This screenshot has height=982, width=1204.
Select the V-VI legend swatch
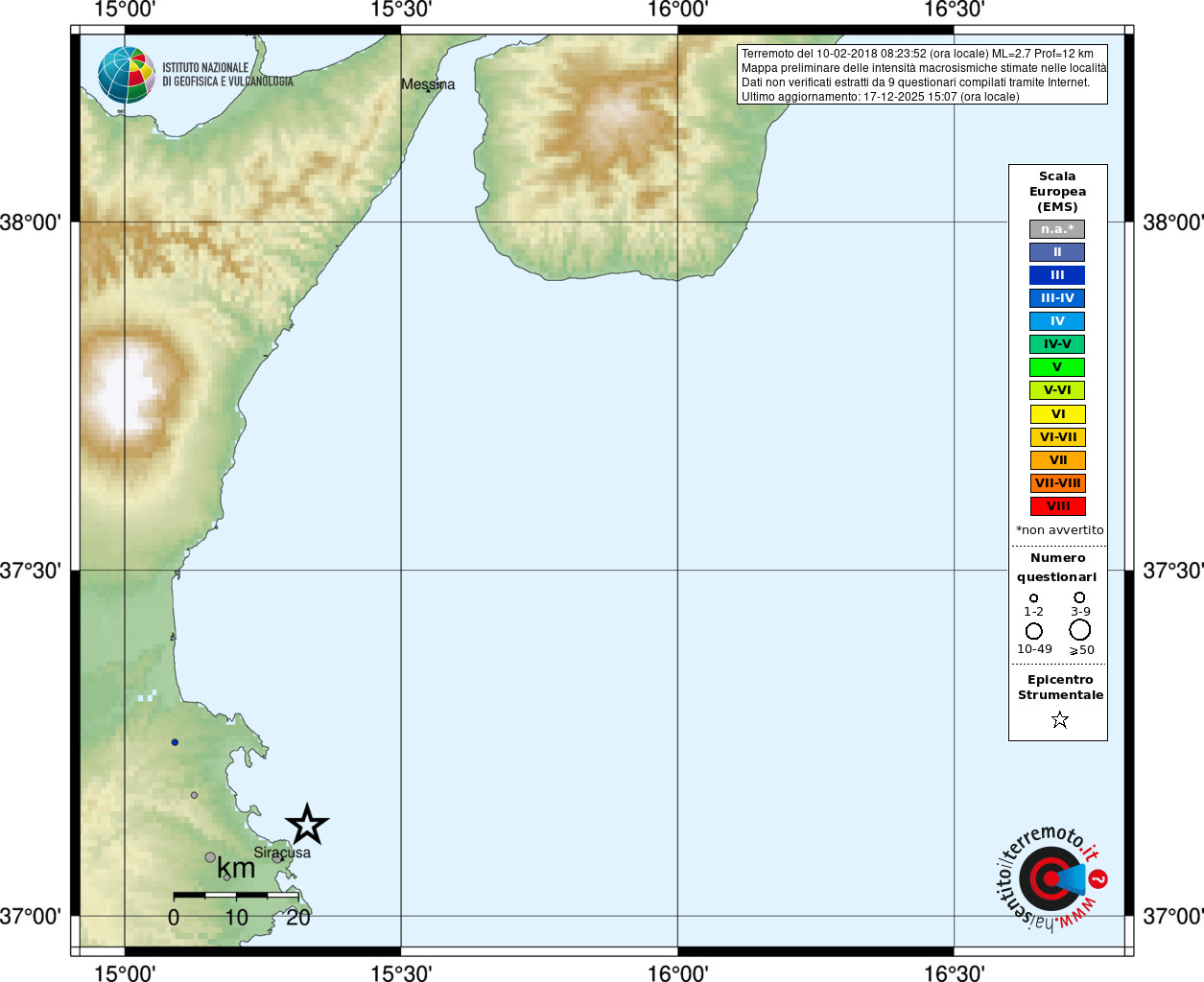click(1057, 390)
